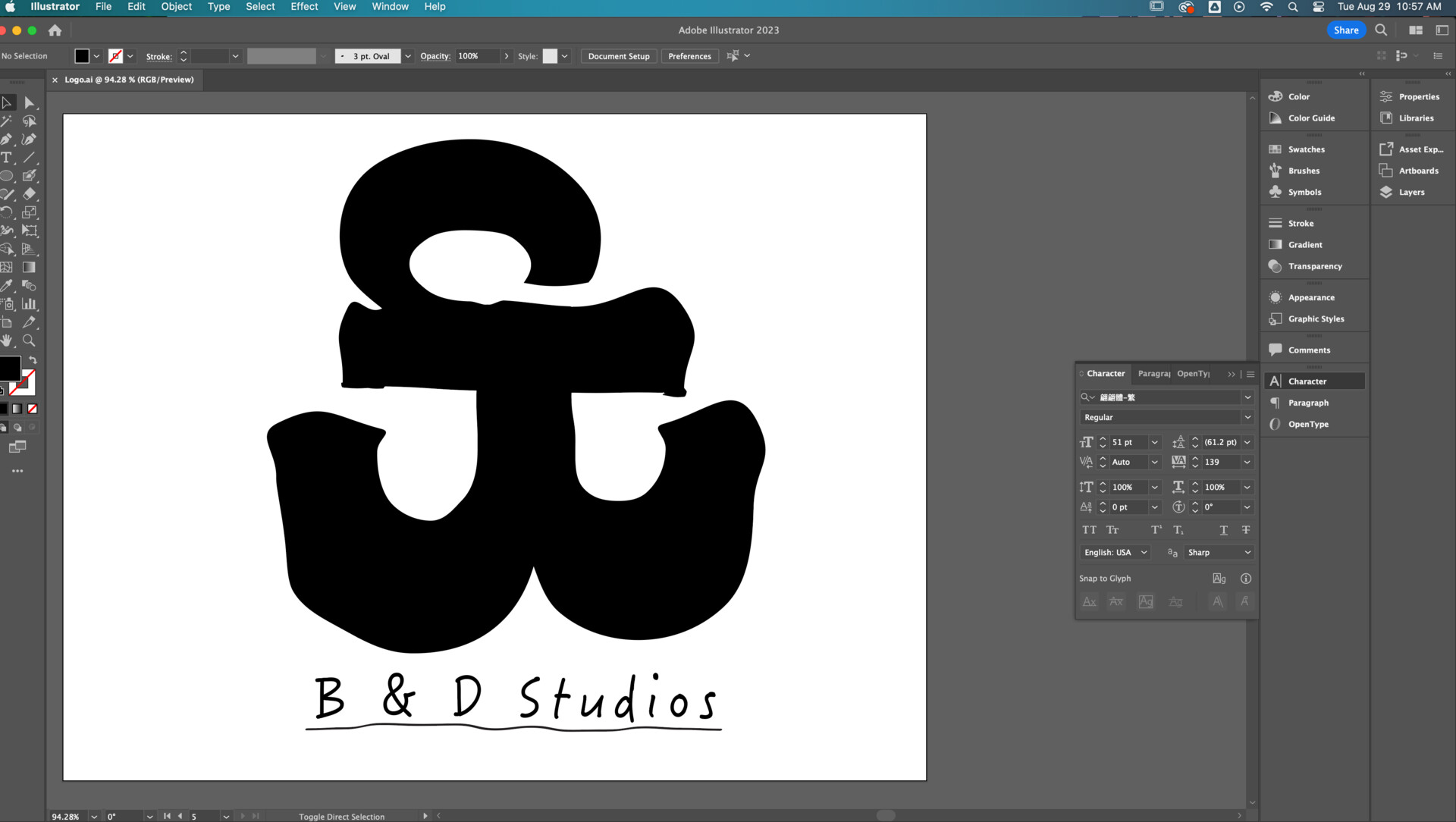Open the Effect menu
Image resolution: width=1456 pixels, height=822 pixels.
[x=304, y=6]
